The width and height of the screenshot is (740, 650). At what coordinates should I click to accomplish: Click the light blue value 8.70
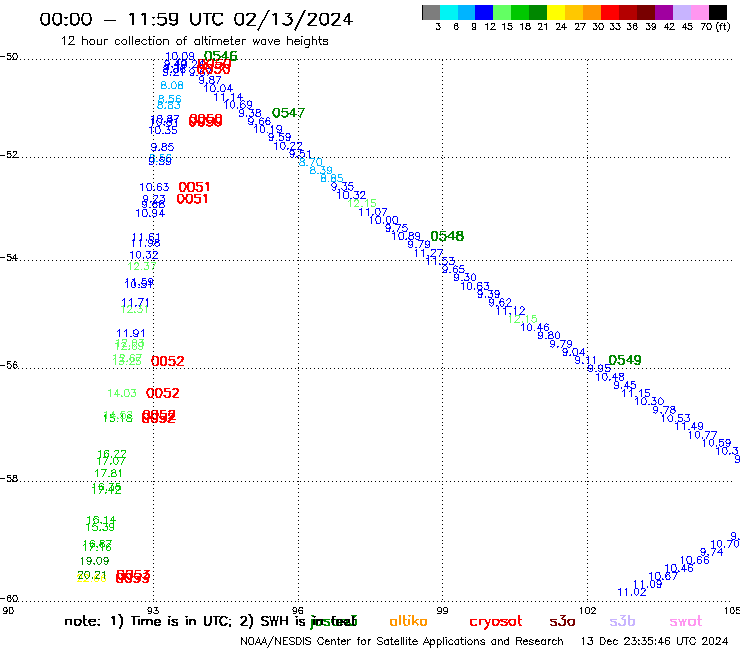[x=311, y=162]
